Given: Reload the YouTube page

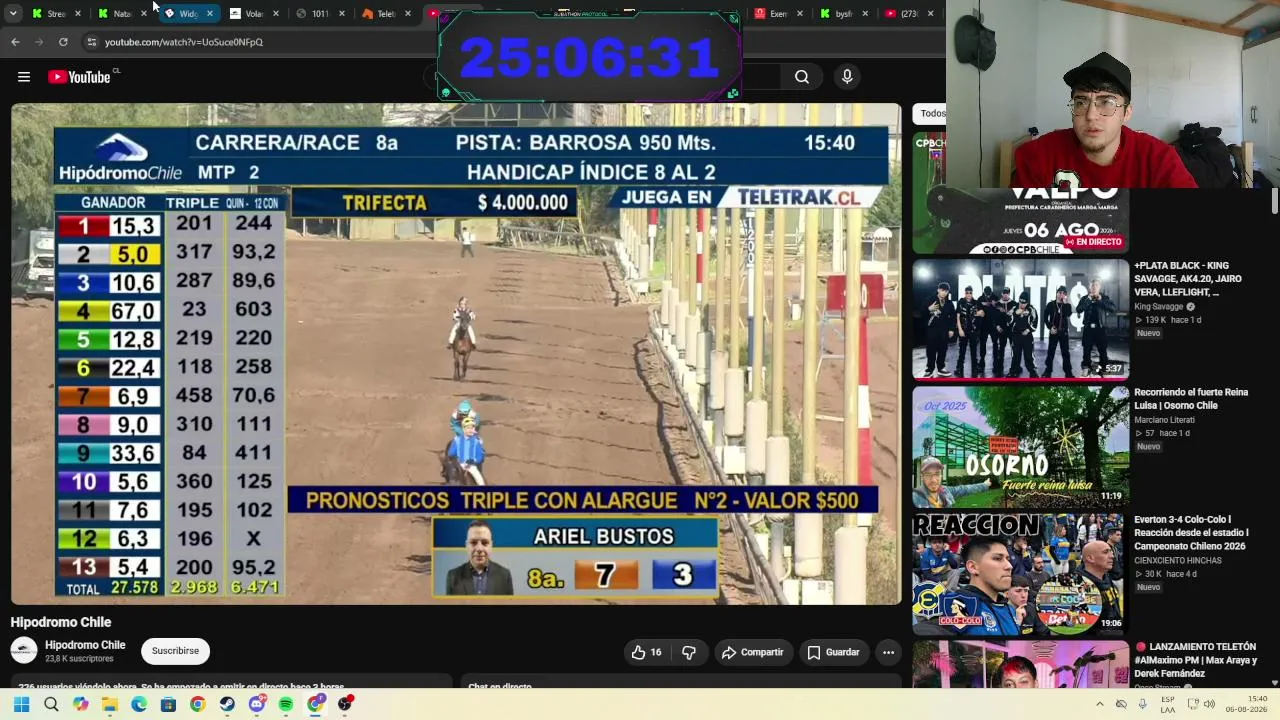Looking at the screenshot, I should click(x=63, y=42).
